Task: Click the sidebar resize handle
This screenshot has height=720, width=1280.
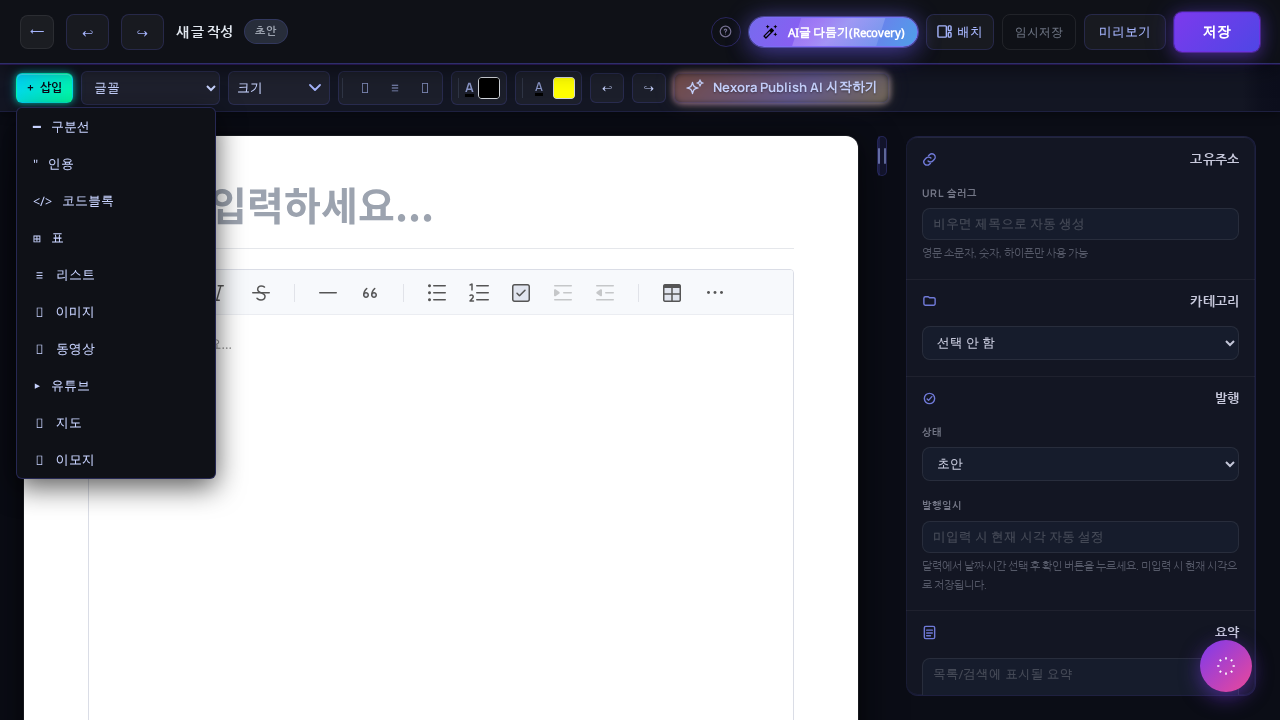Action: [882, 156]
